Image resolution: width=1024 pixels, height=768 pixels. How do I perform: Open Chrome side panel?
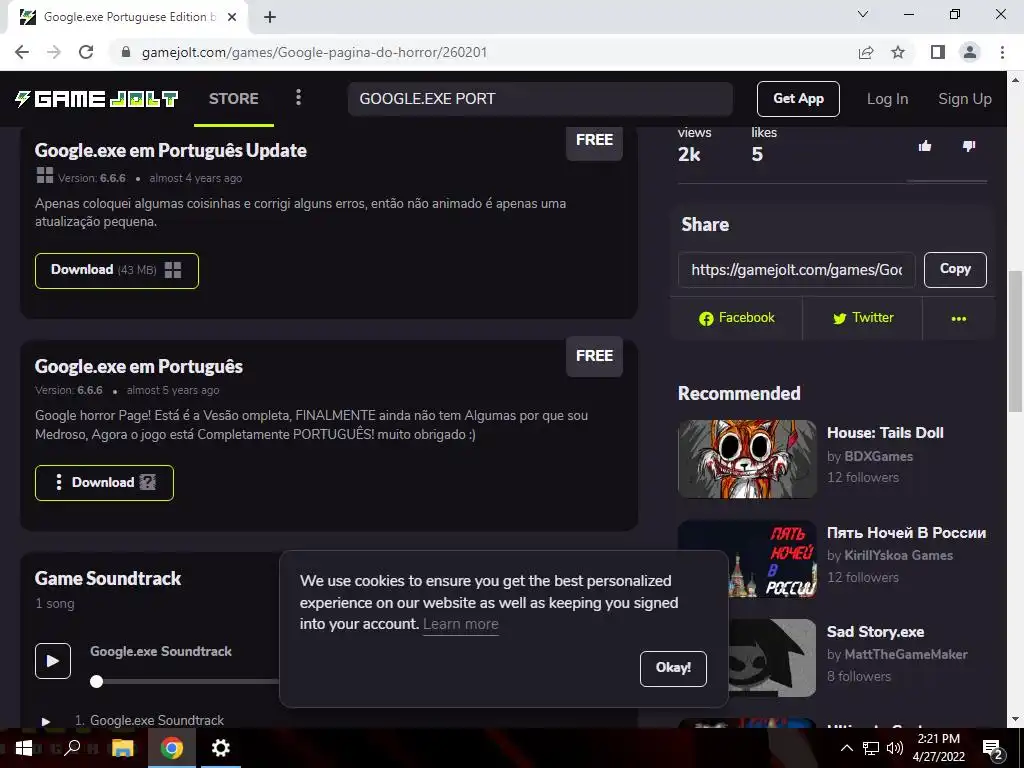click(938, 52)
